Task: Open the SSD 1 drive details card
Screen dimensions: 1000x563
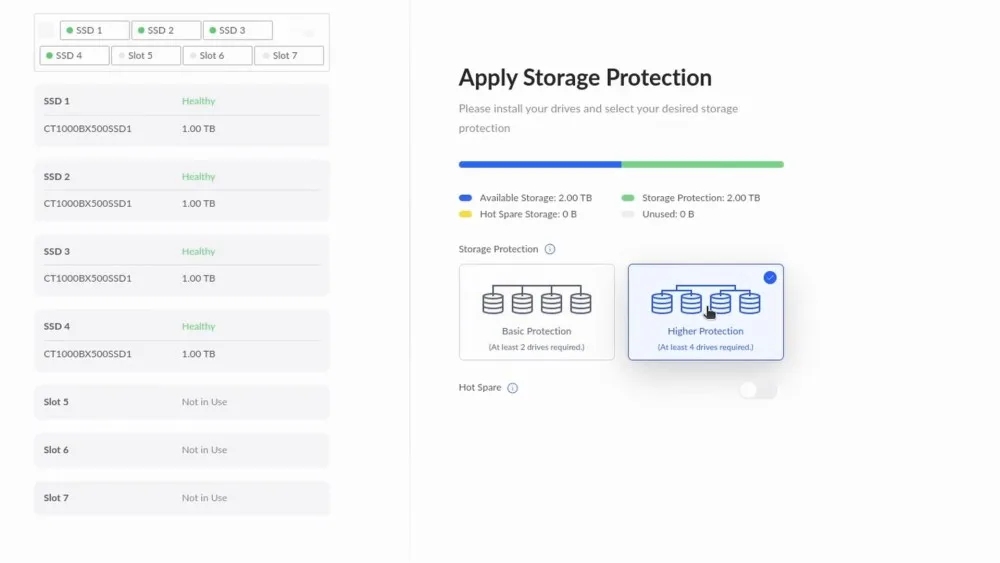Action: pos(181,115)
